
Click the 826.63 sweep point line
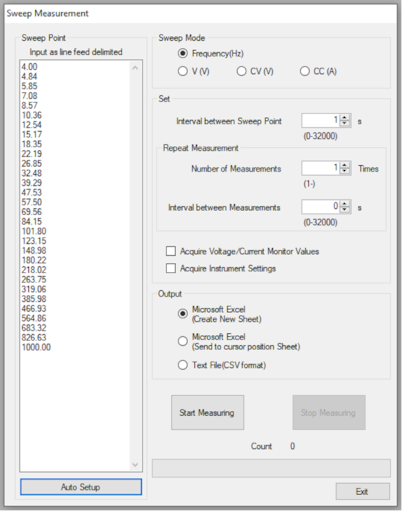coord(34,337)
